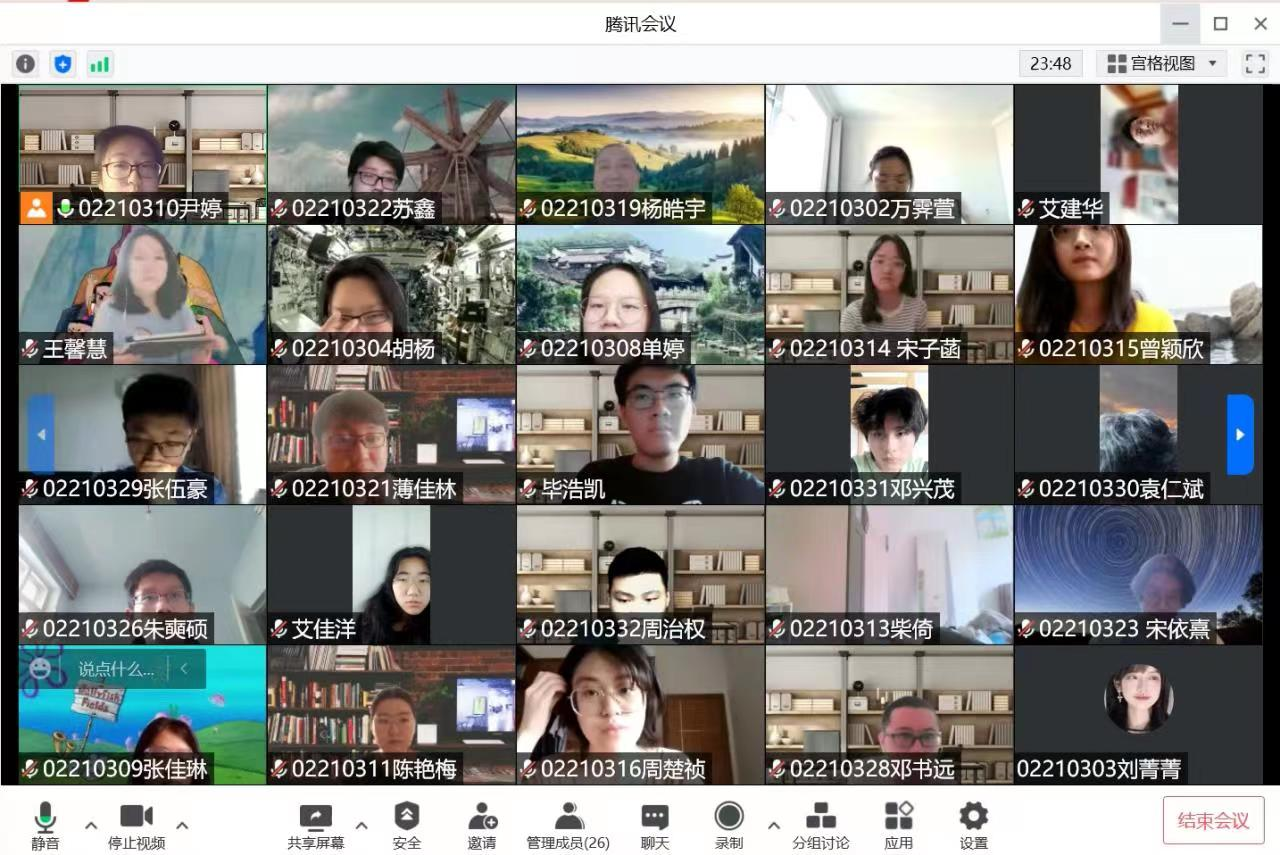Open the 安全 security options

click(x=407, y=826)
